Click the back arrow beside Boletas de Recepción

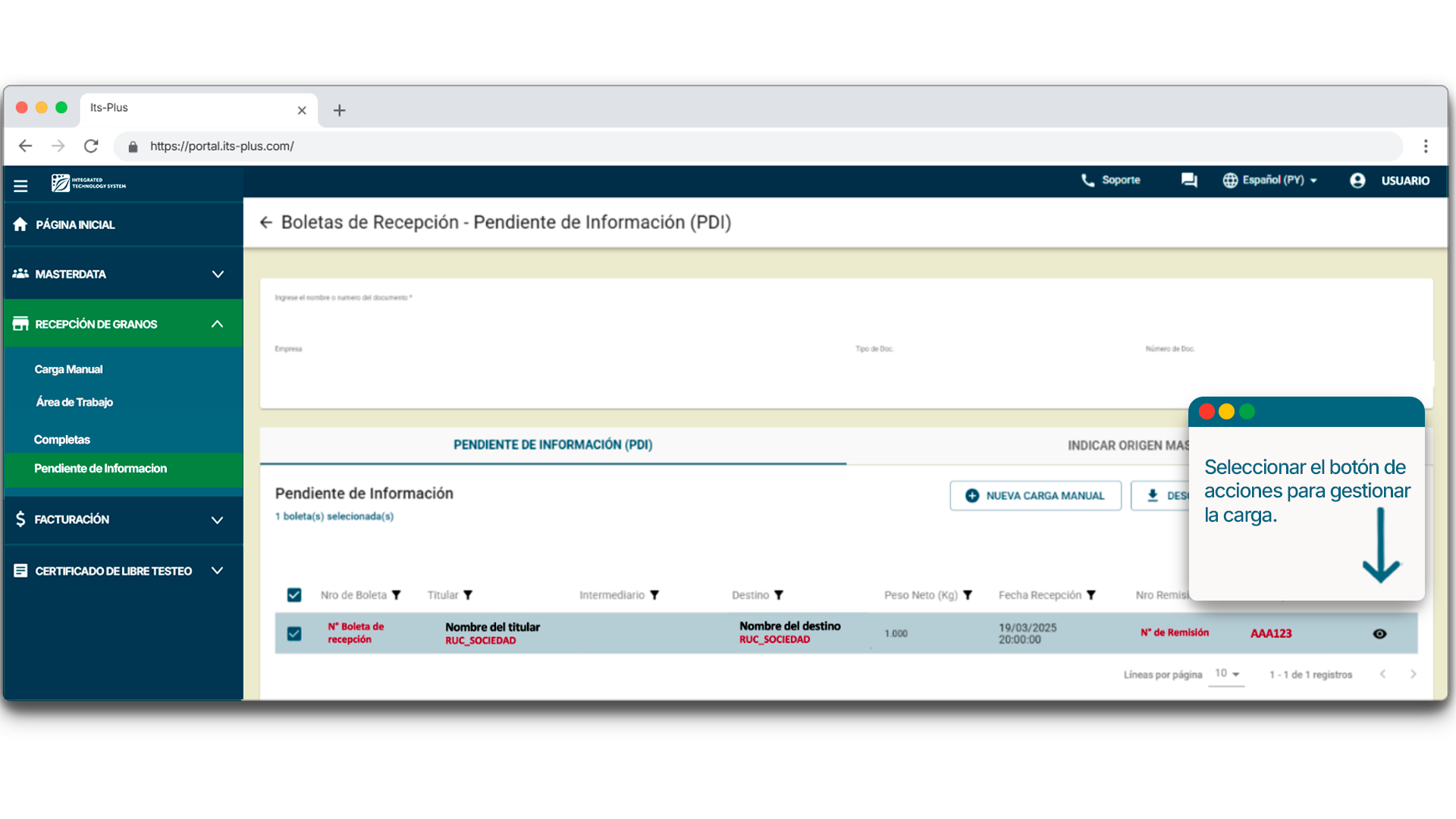(x=265, y=222)
